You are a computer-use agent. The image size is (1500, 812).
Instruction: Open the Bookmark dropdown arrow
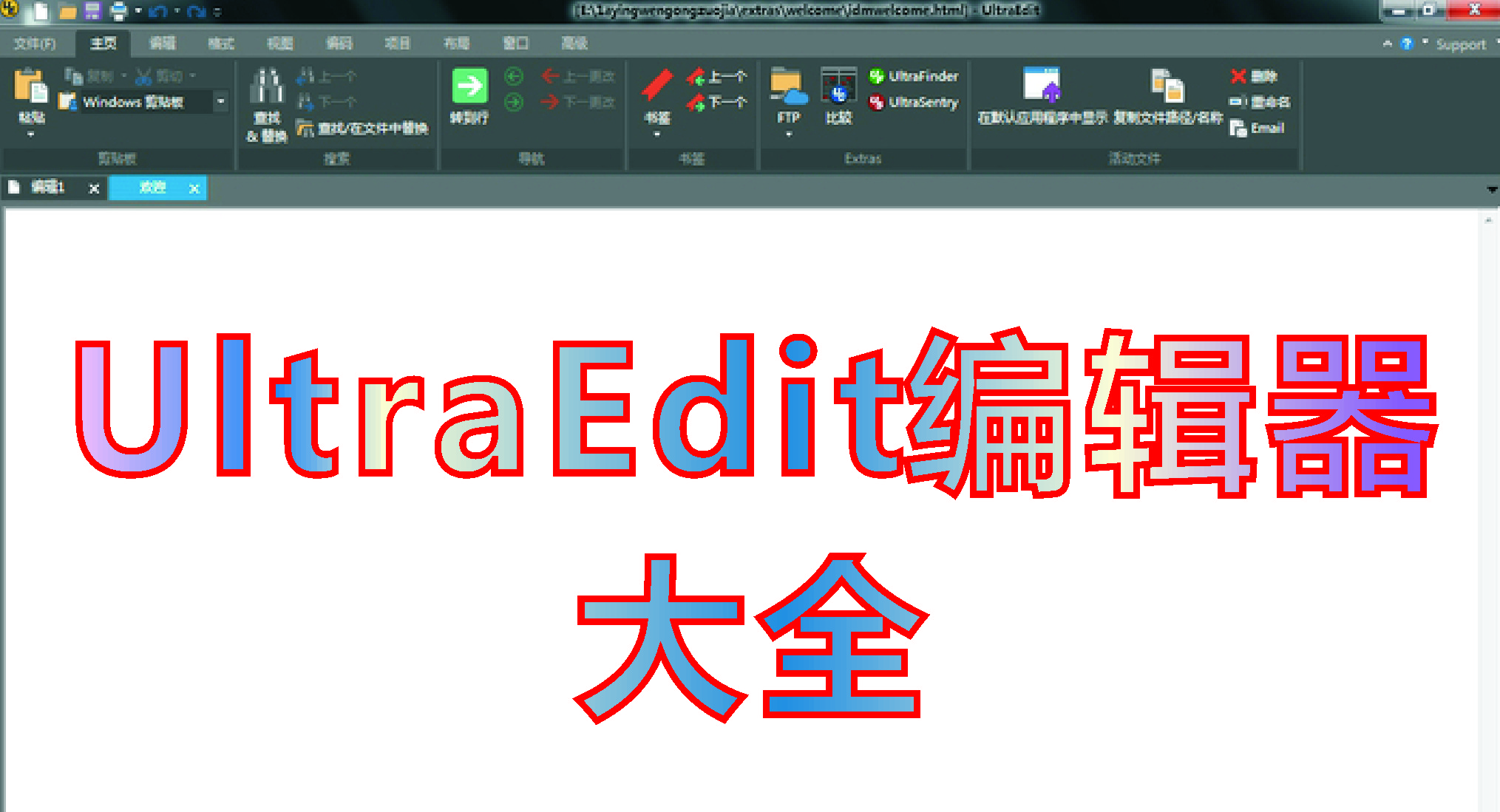click(656, 133)
